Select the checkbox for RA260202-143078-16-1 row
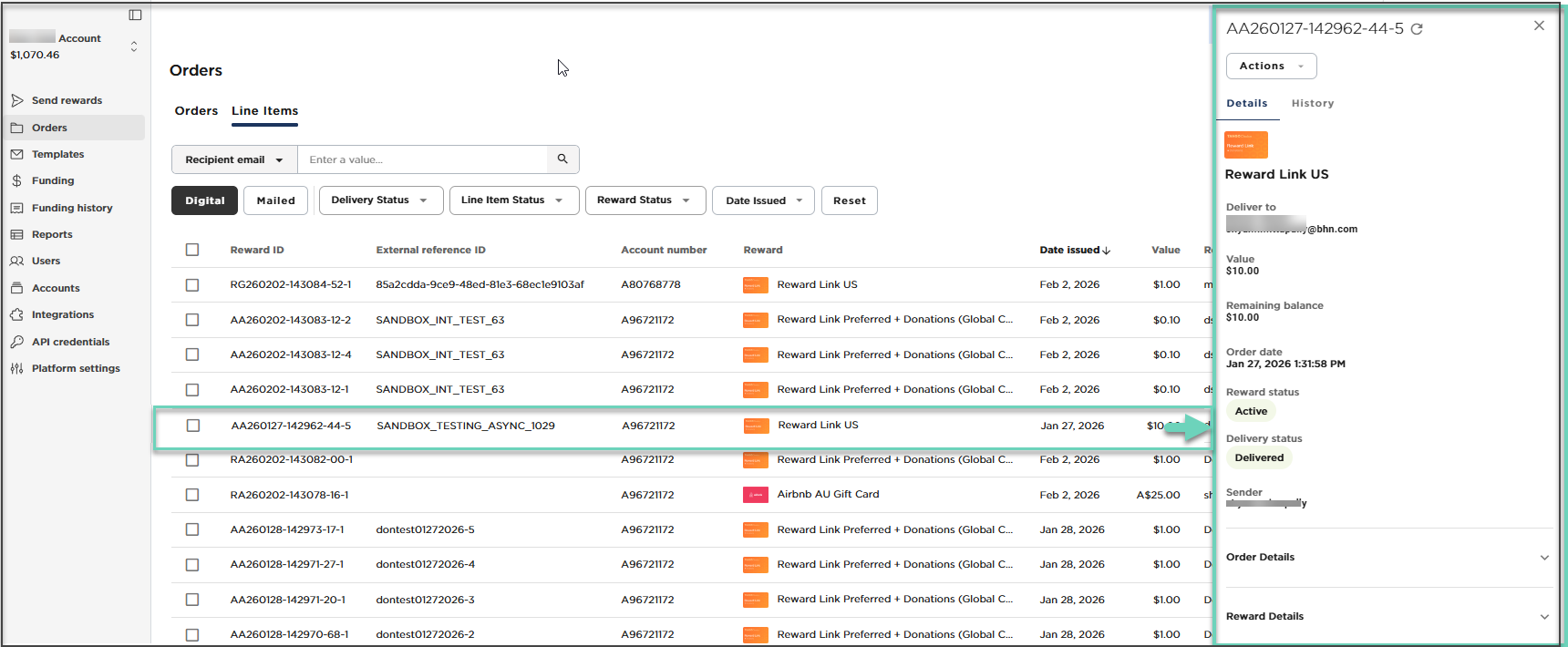The height and width of the screenshot is (647, 1568). [192, 495]
